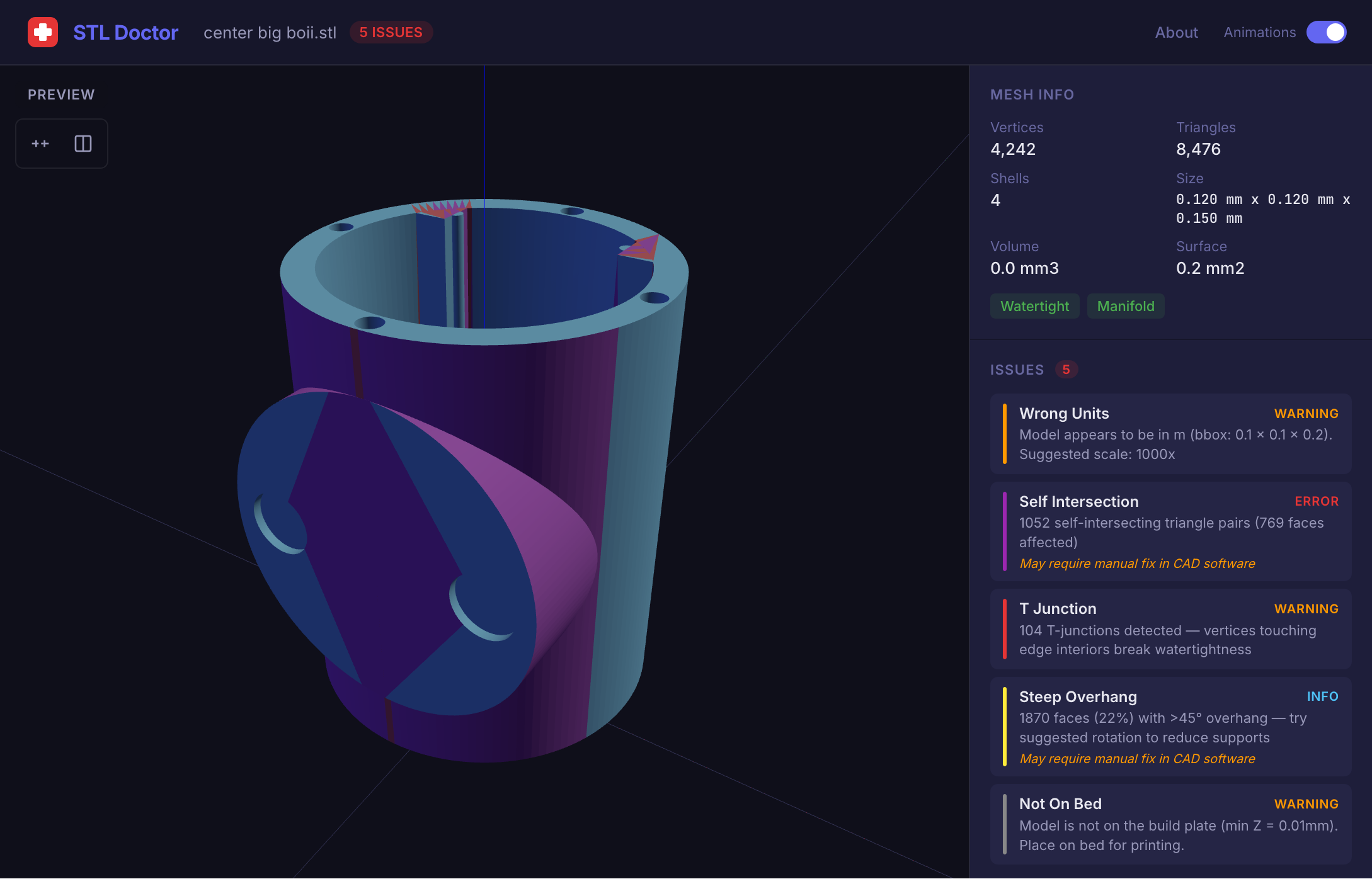Turn off the Animations switch

[1326, 32]
